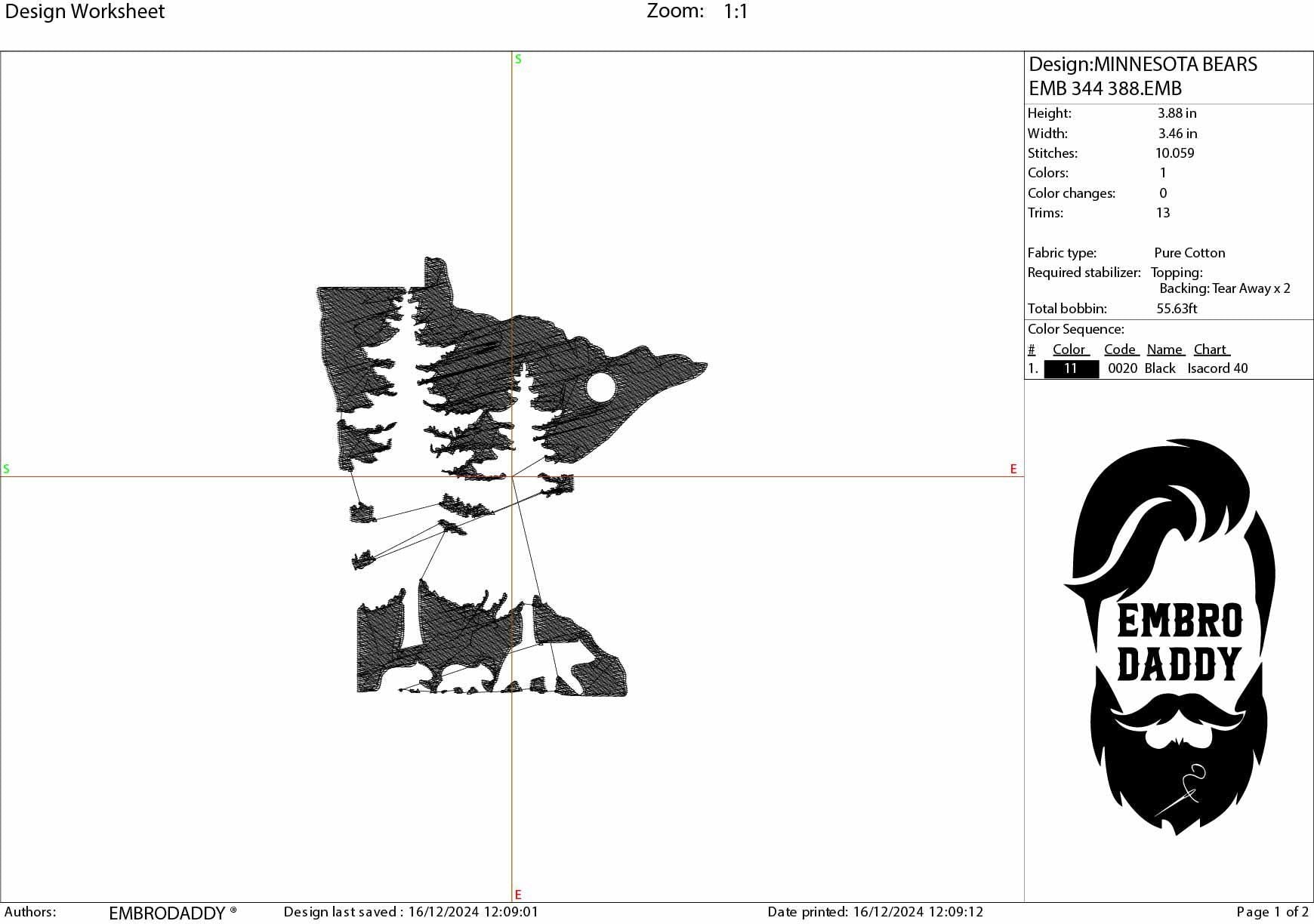Screen dimensions: 1314x924
Task: Click the red E marker at the bottom axis
Action: click(517, 893)
